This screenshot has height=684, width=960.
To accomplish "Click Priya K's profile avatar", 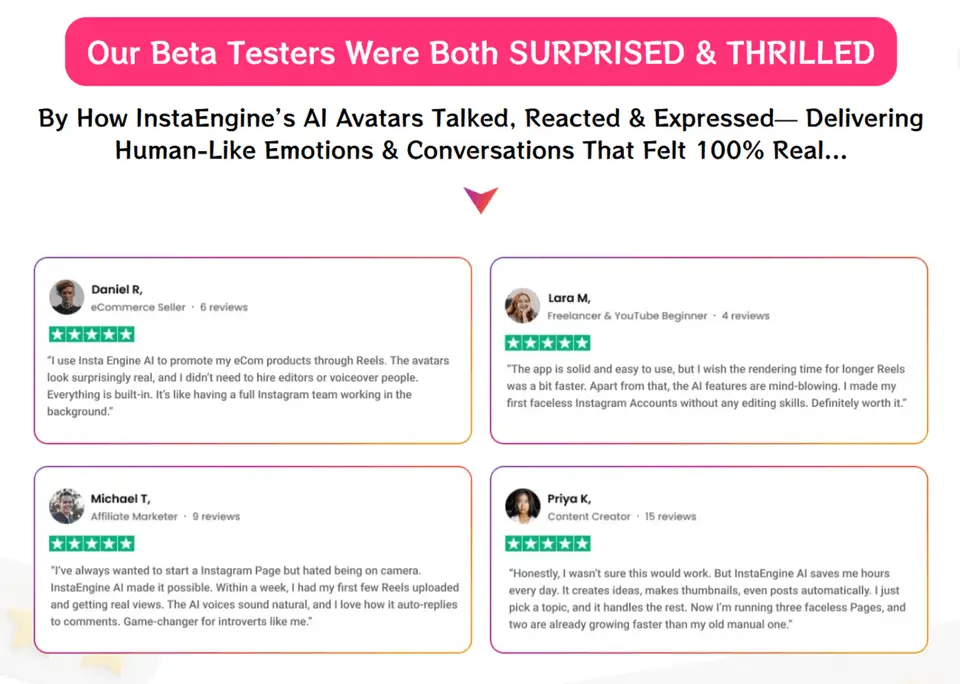I will (523, 506).
